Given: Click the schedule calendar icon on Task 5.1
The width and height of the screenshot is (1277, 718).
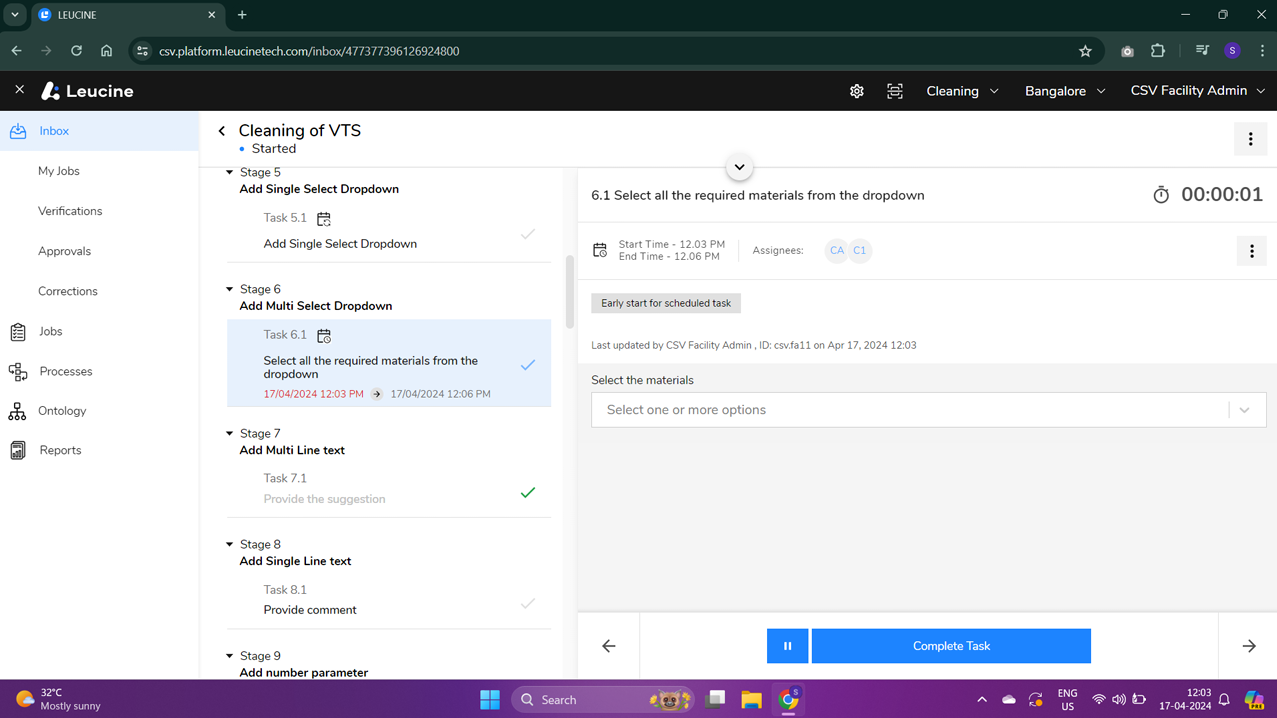Looking at the screenshot, I should pyautogui.click(x=324, y=218).
